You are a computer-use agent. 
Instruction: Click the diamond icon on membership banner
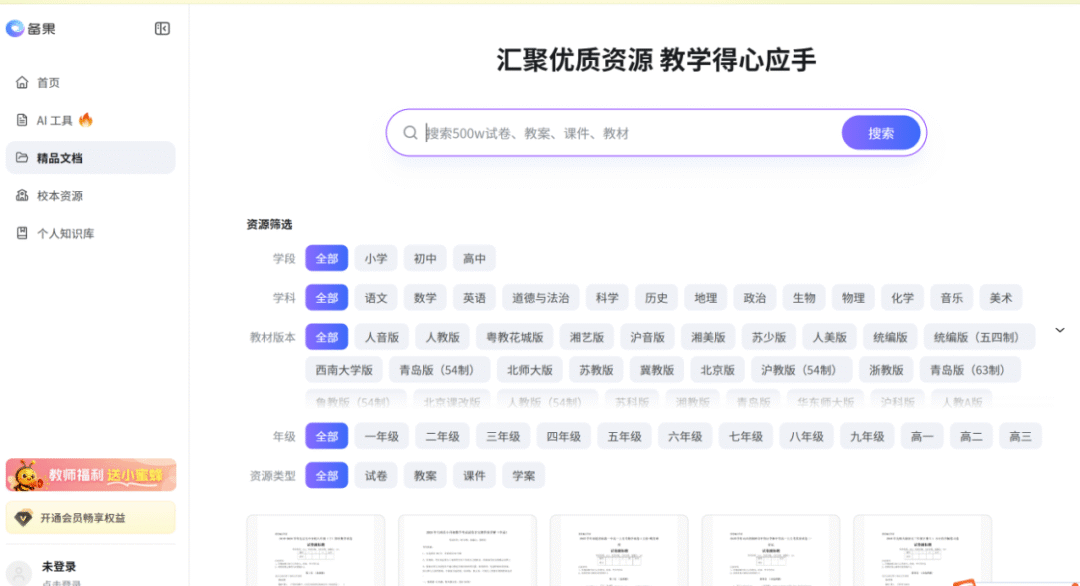23,518
